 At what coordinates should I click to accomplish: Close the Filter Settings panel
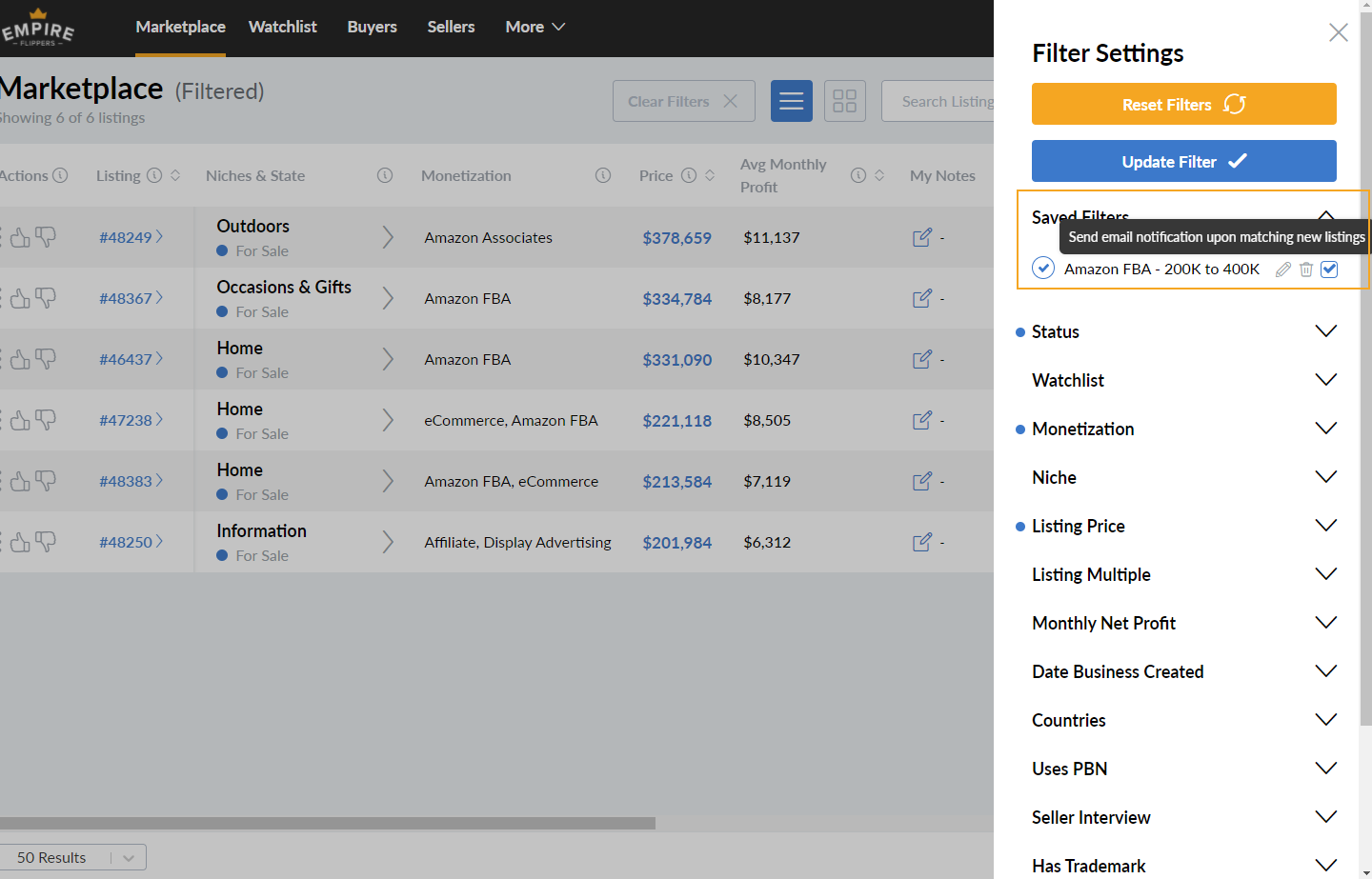coord(1339,32)
